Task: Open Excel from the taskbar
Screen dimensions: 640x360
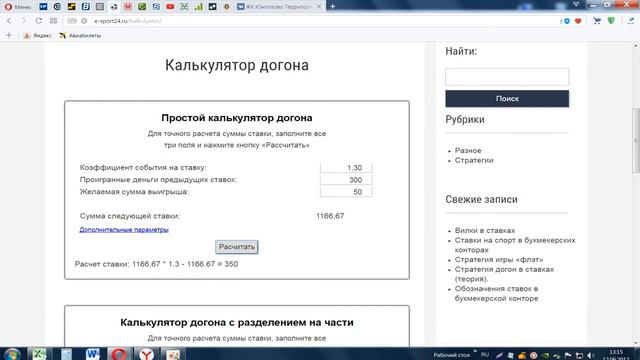Action: (x=39, y=354)
